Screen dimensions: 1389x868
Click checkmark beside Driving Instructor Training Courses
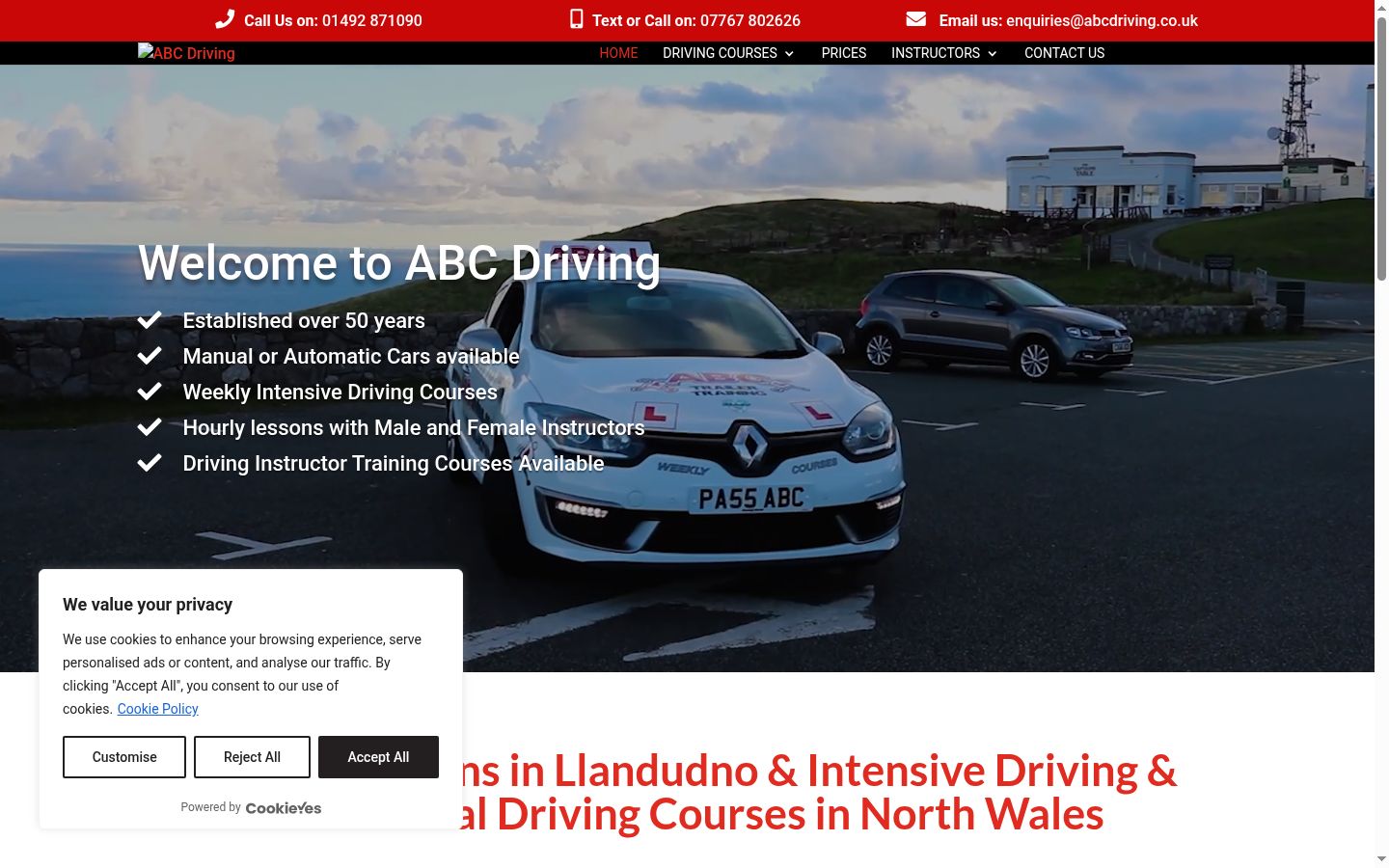[x=150, y=463]
